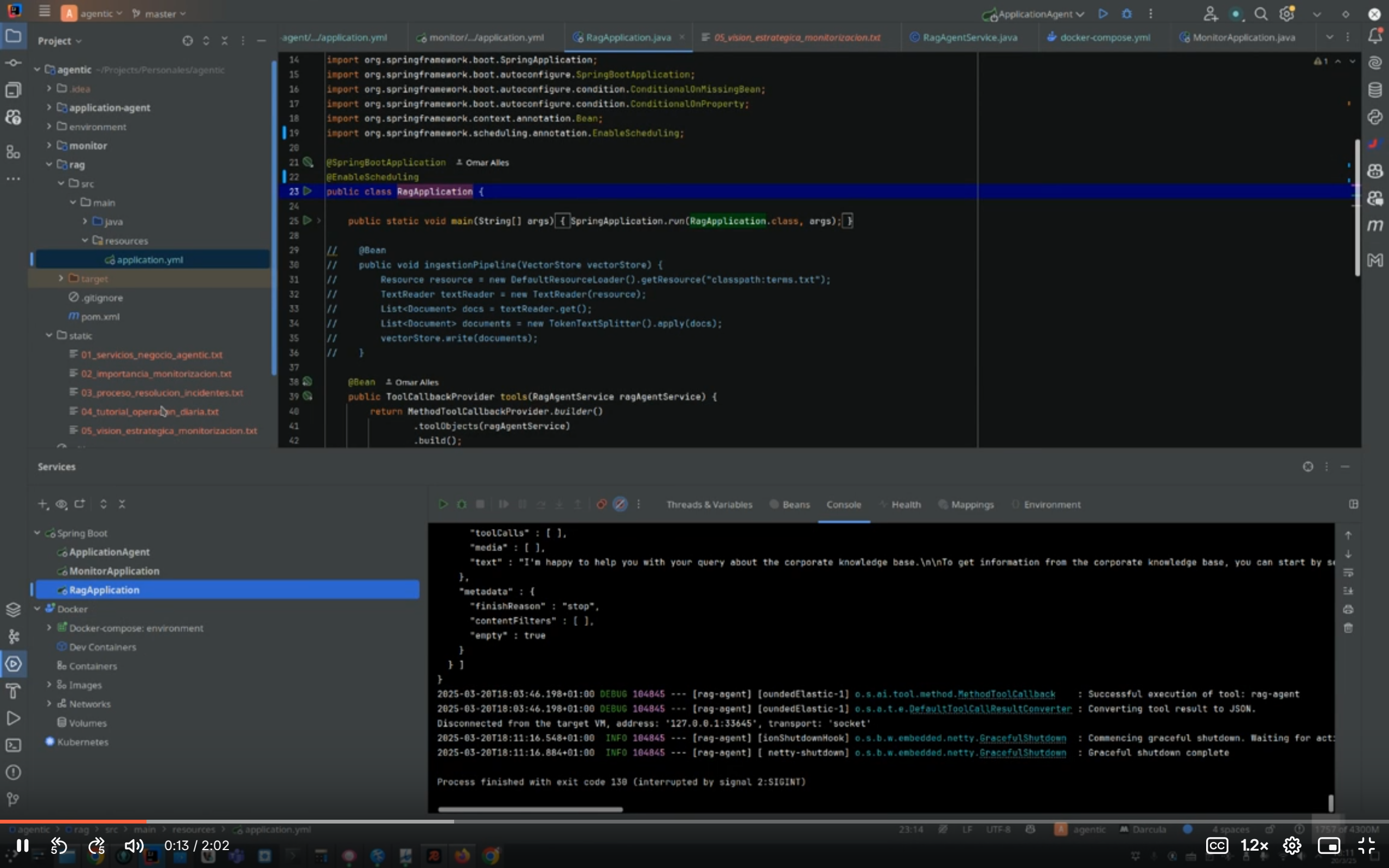The height and width of the screenshot is (868, 1389).
Task: Click the Debug ApplicationAgent bug icon
Action: (x=1127, y=14)
